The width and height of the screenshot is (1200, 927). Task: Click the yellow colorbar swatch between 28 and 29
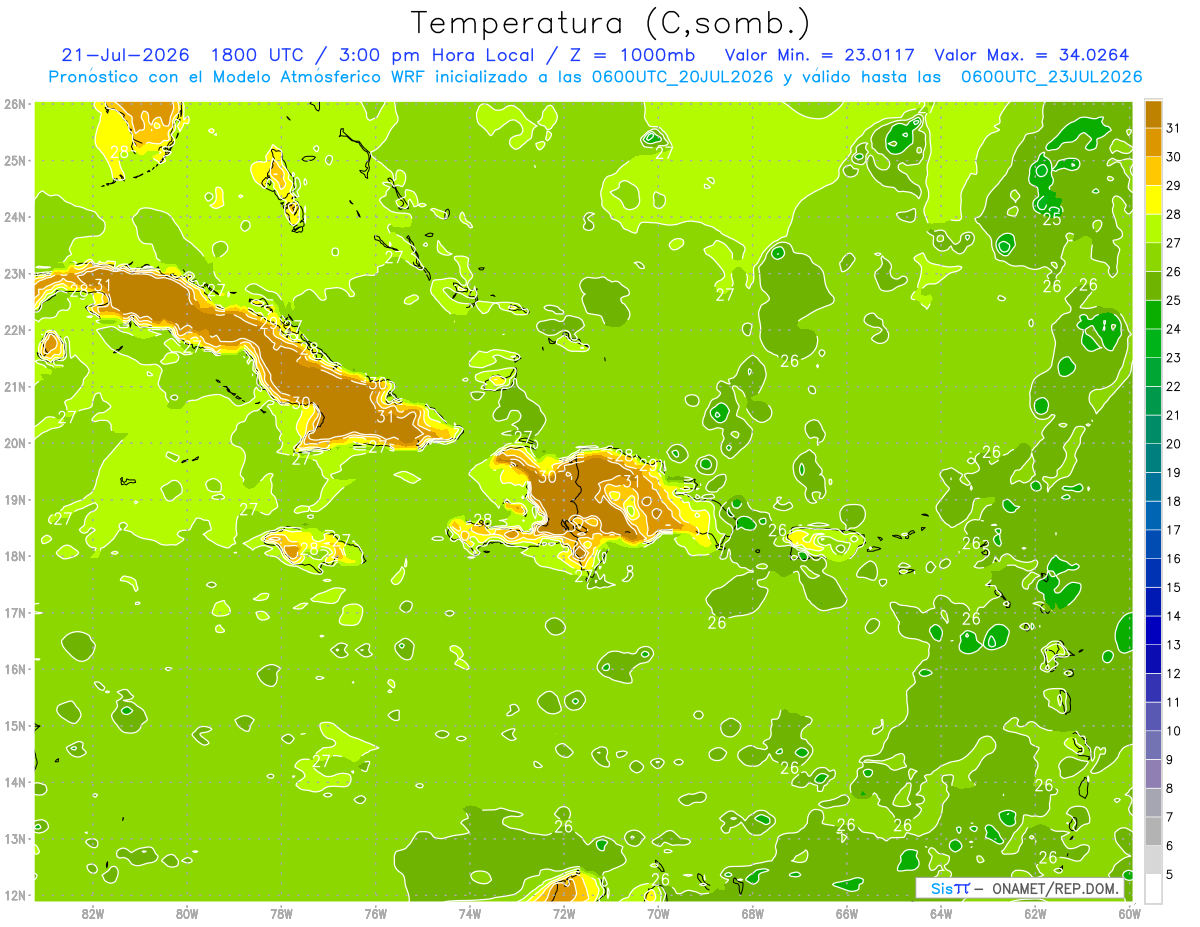coord(1153,200)
